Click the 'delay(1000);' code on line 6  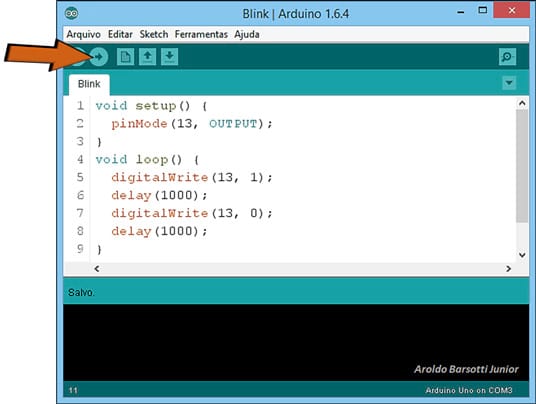159,196
